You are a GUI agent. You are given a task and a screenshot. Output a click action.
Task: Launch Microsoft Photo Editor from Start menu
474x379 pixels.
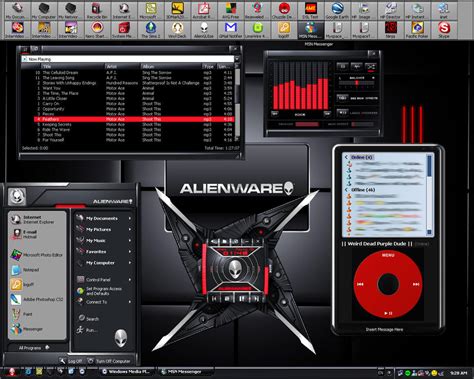click(37, 255)
